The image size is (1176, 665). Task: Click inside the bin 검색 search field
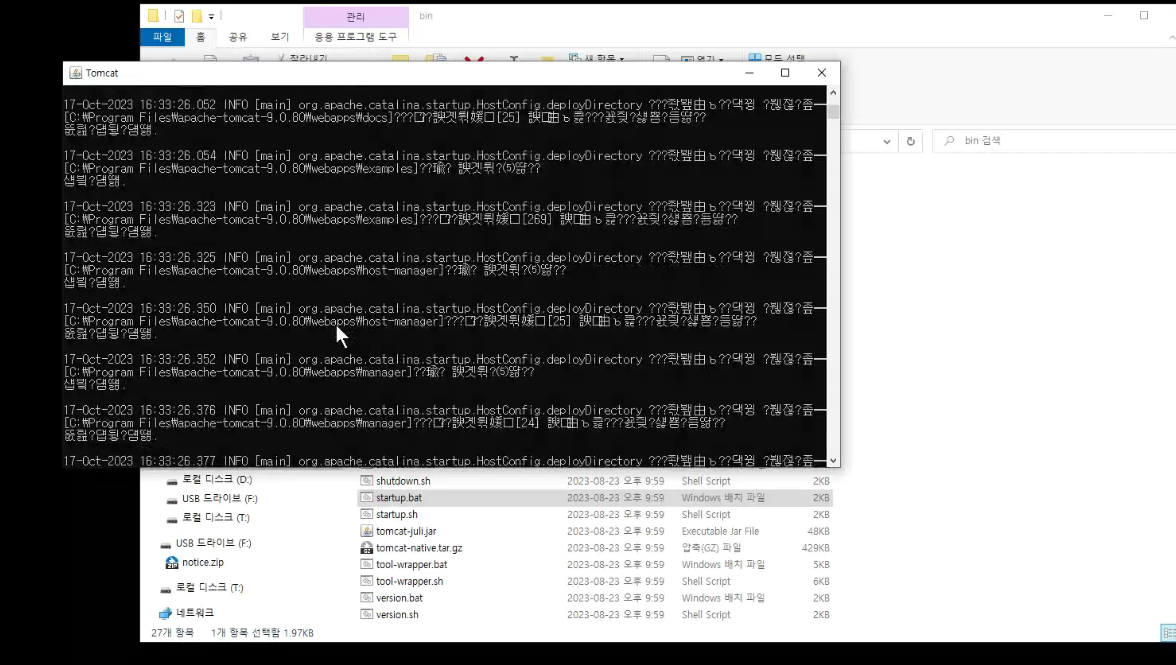1054,141
